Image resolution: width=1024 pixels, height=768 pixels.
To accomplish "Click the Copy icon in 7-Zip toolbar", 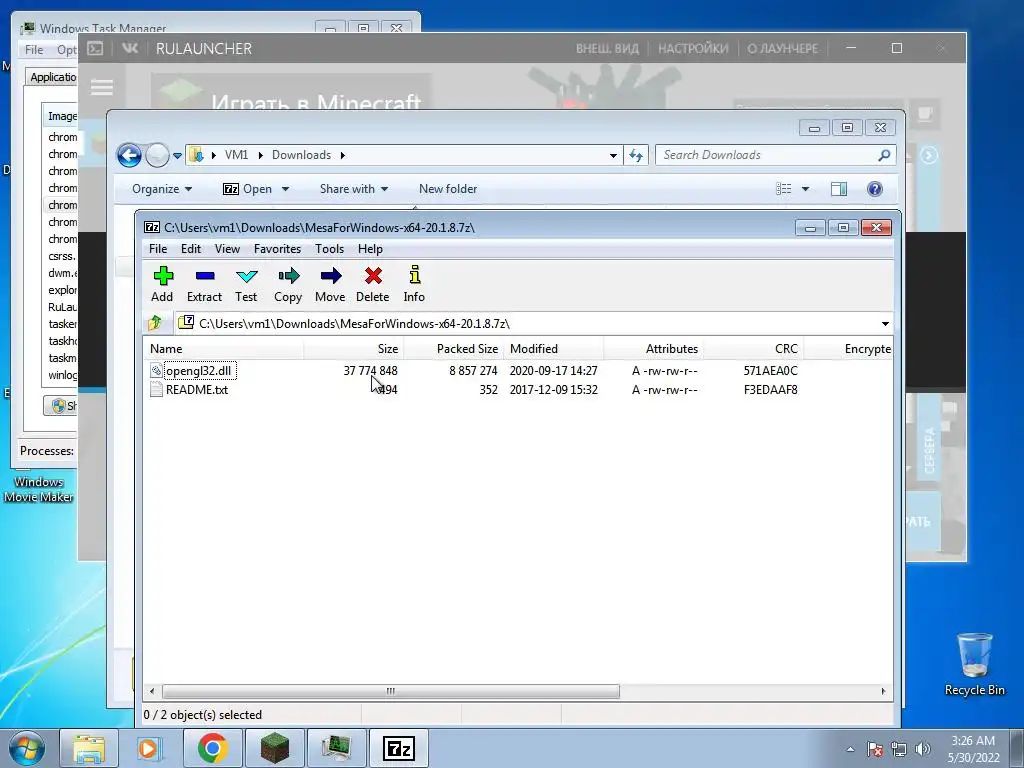I will click(x=288, y=276).
